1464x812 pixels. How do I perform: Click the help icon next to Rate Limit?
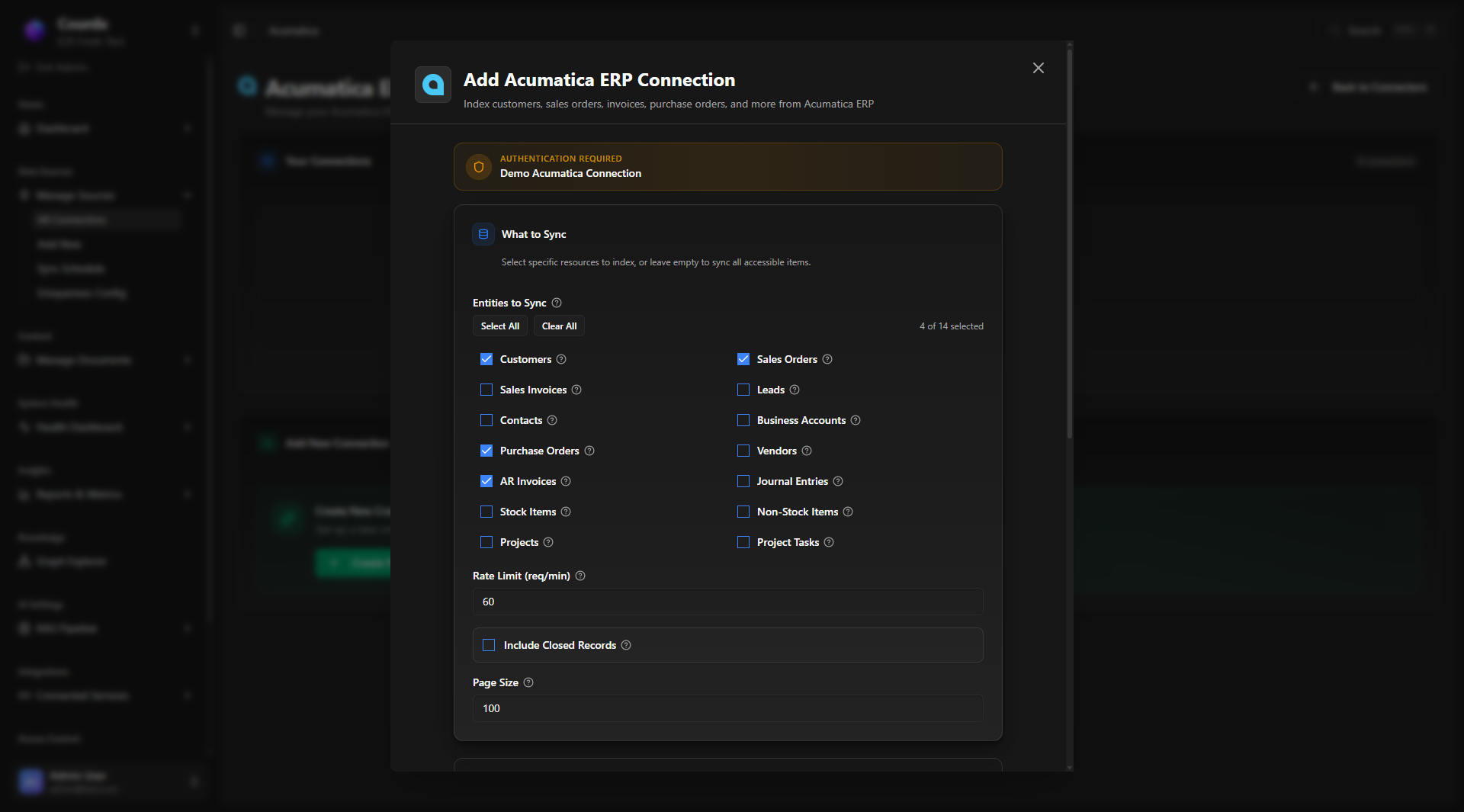[x=579, y=576]
